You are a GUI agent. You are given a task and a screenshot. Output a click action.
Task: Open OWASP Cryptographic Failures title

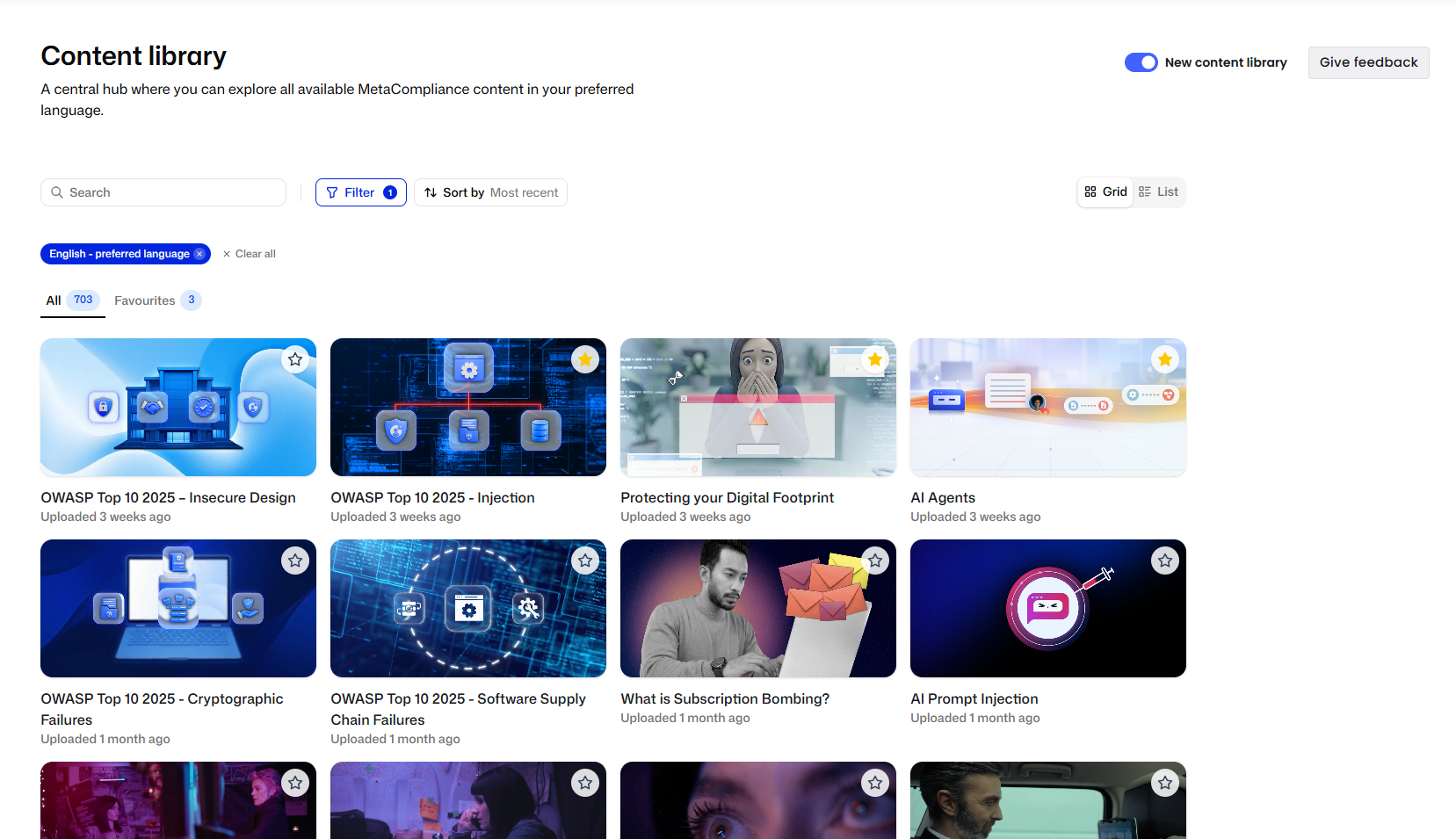(163, 709)
